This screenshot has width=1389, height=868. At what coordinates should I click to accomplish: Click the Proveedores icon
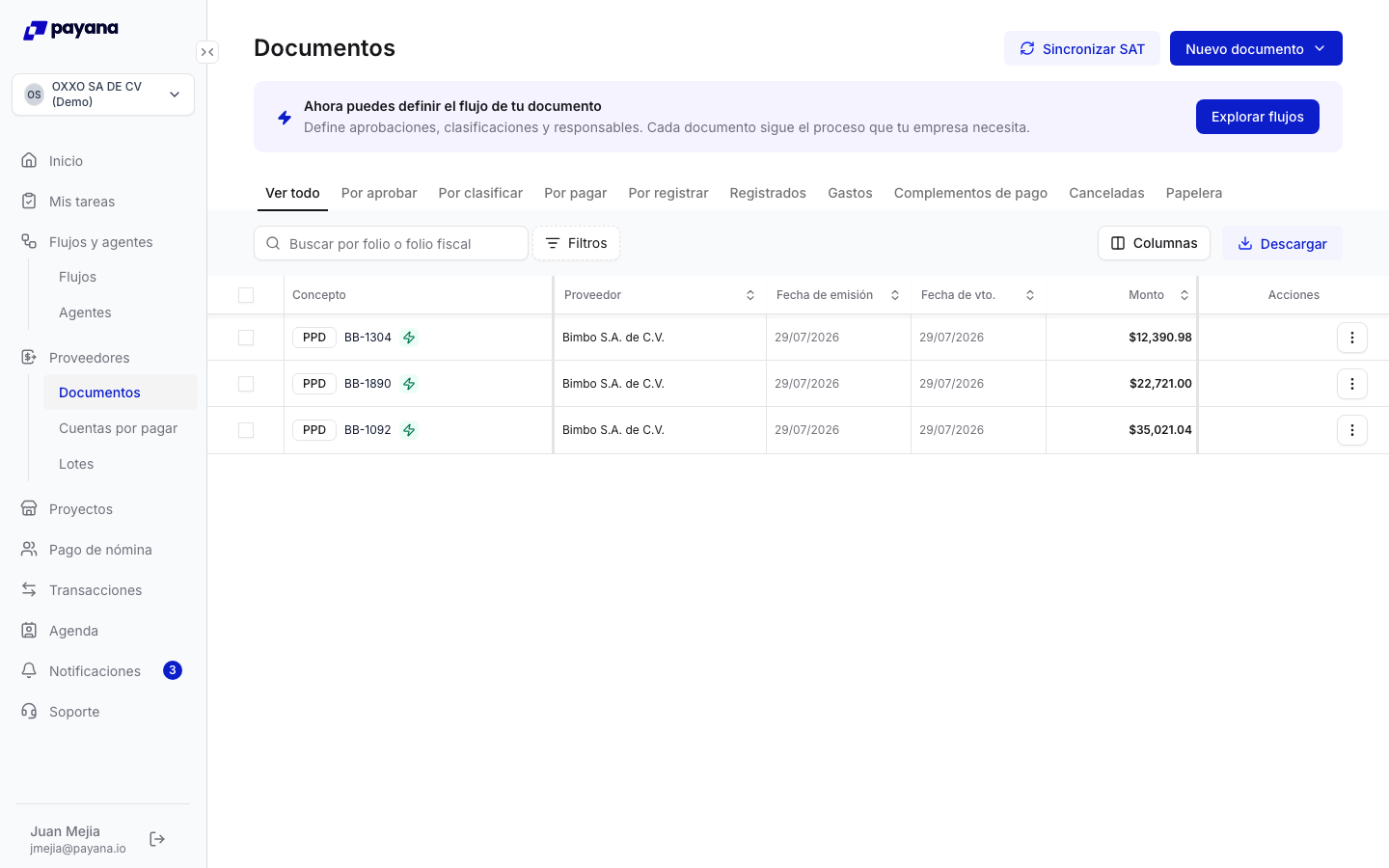click(30, 357)
